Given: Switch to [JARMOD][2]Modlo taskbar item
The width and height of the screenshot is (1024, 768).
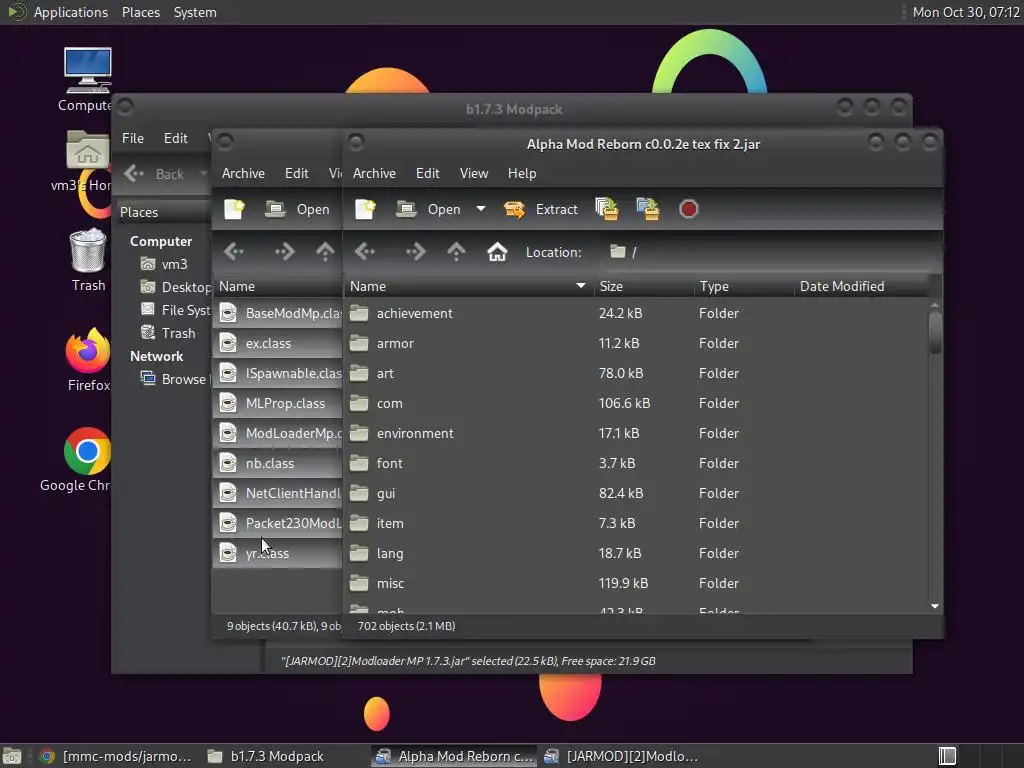Looking at the screenshot, I should pyautogui.click(x=621, y=756).
